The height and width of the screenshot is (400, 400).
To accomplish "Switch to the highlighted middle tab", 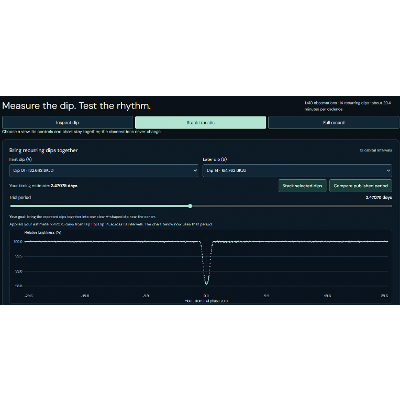I will point(201,123).
